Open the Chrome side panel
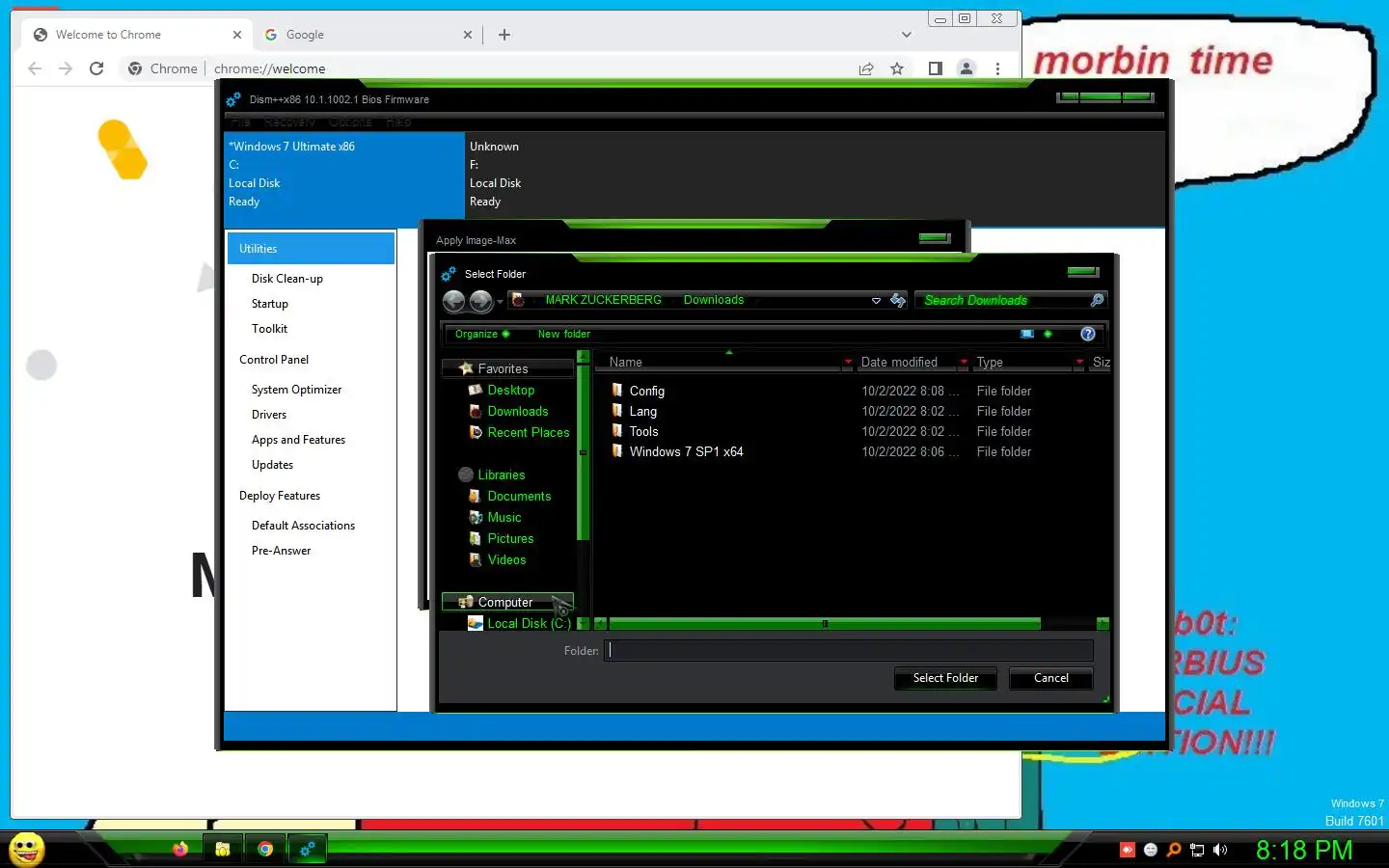This screenshot has width=1389, height=868. tap(935, 68)
